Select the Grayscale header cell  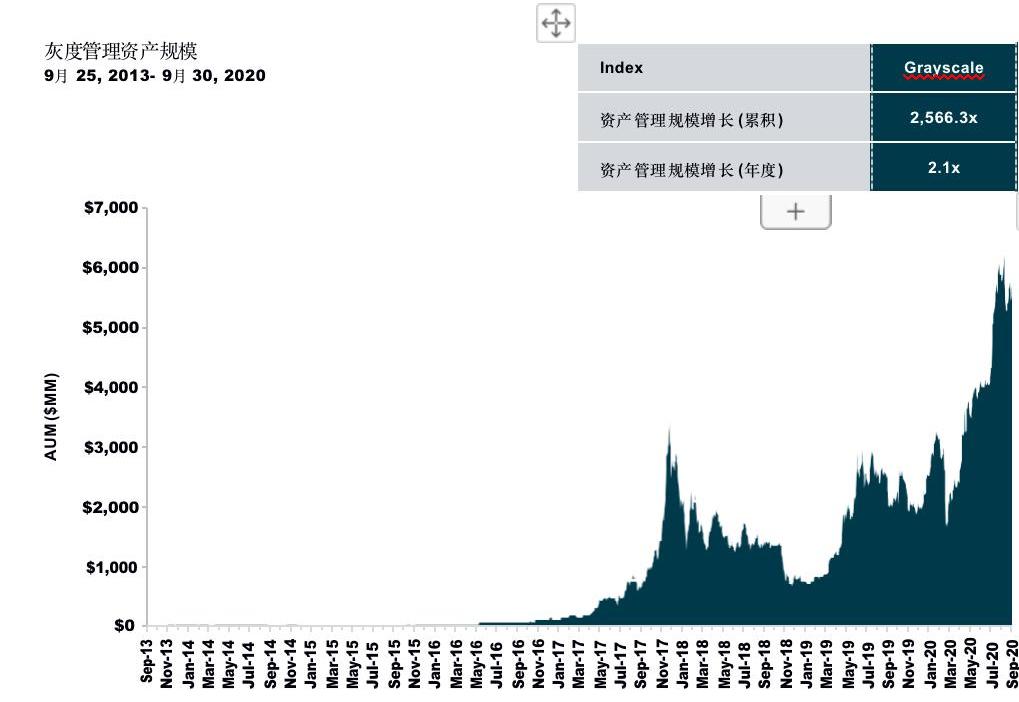[944, 68]
